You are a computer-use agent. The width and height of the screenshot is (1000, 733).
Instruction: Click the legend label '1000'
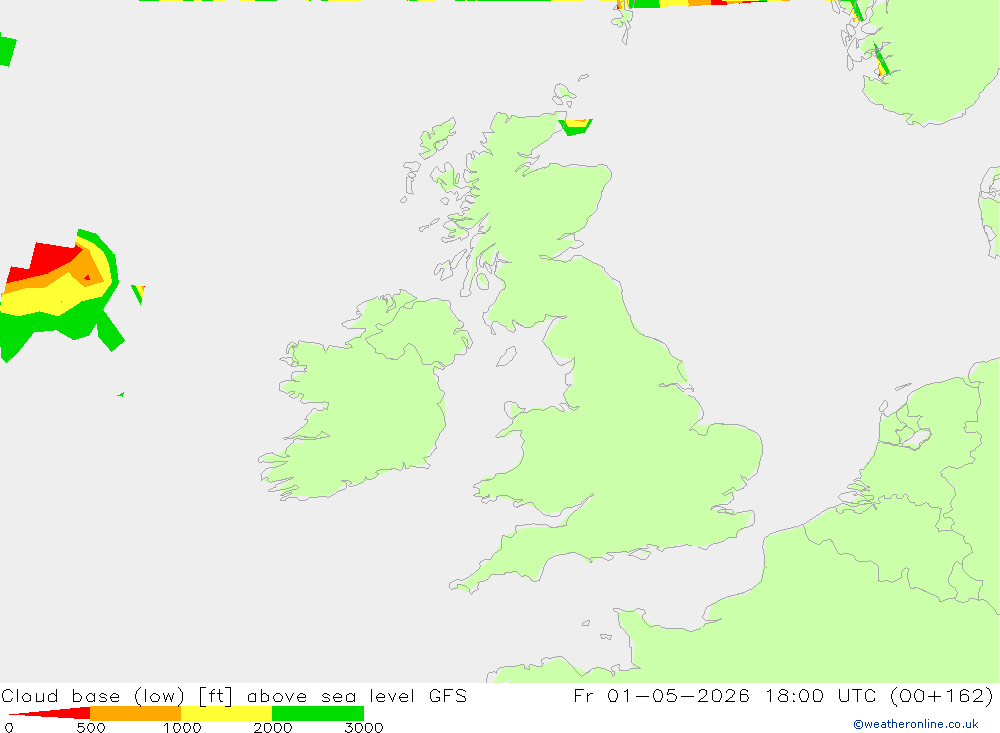click(x=182, y=728)
